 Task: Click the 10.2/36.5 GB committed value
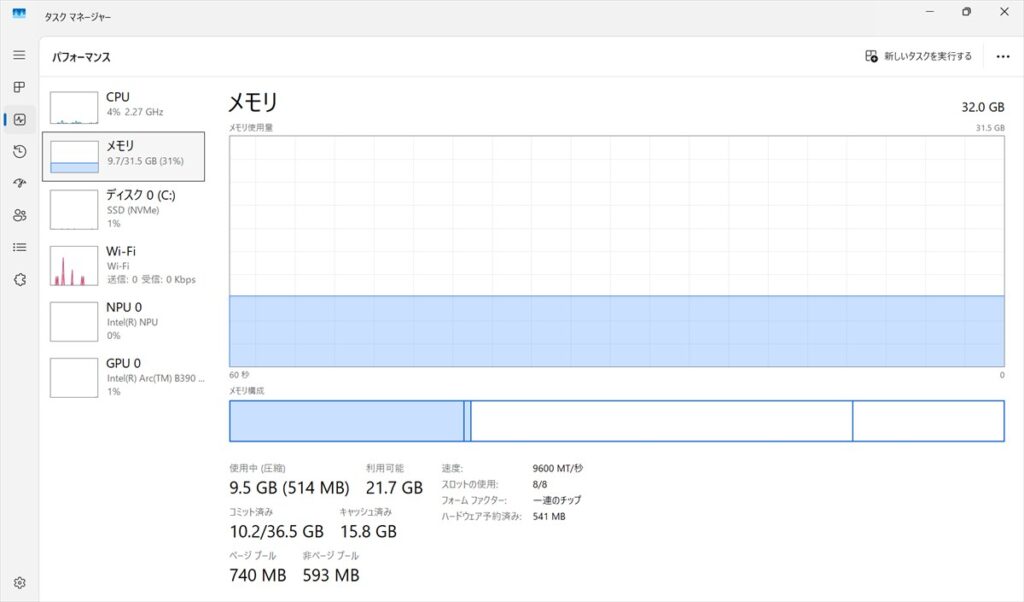(x=276, y=531)
